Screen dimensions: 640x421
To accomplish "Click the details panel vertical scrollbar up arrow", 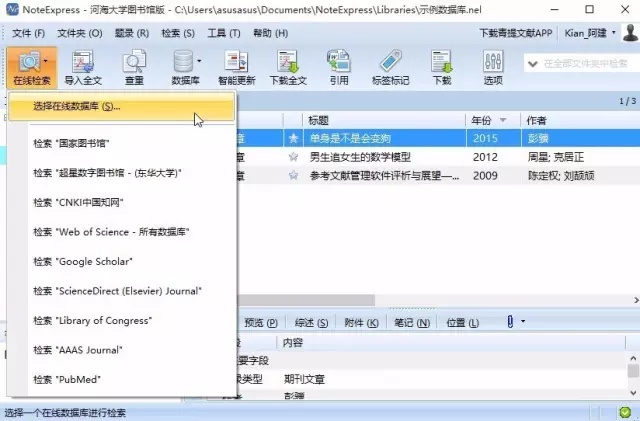I will 633,358.
